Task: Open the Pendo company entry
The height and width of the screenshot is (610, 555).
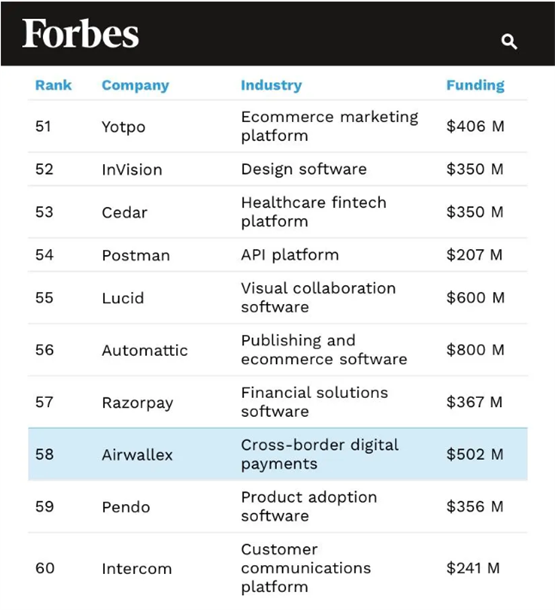Action: (x=126, y=507)
